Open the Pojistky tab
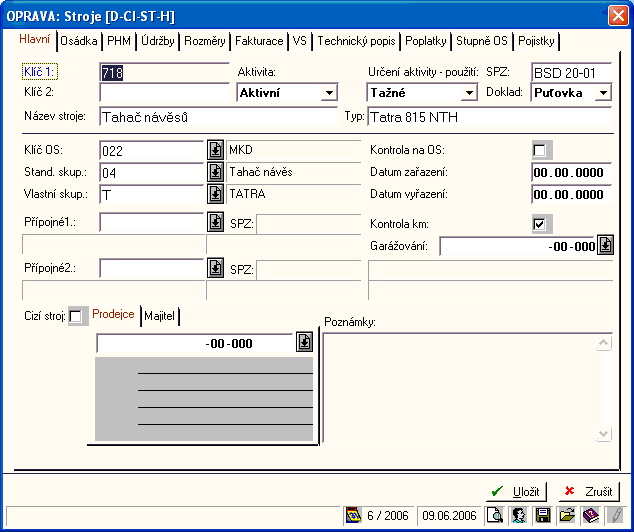Viewport: 634px width, 532px height. click(x=536, y=41)
